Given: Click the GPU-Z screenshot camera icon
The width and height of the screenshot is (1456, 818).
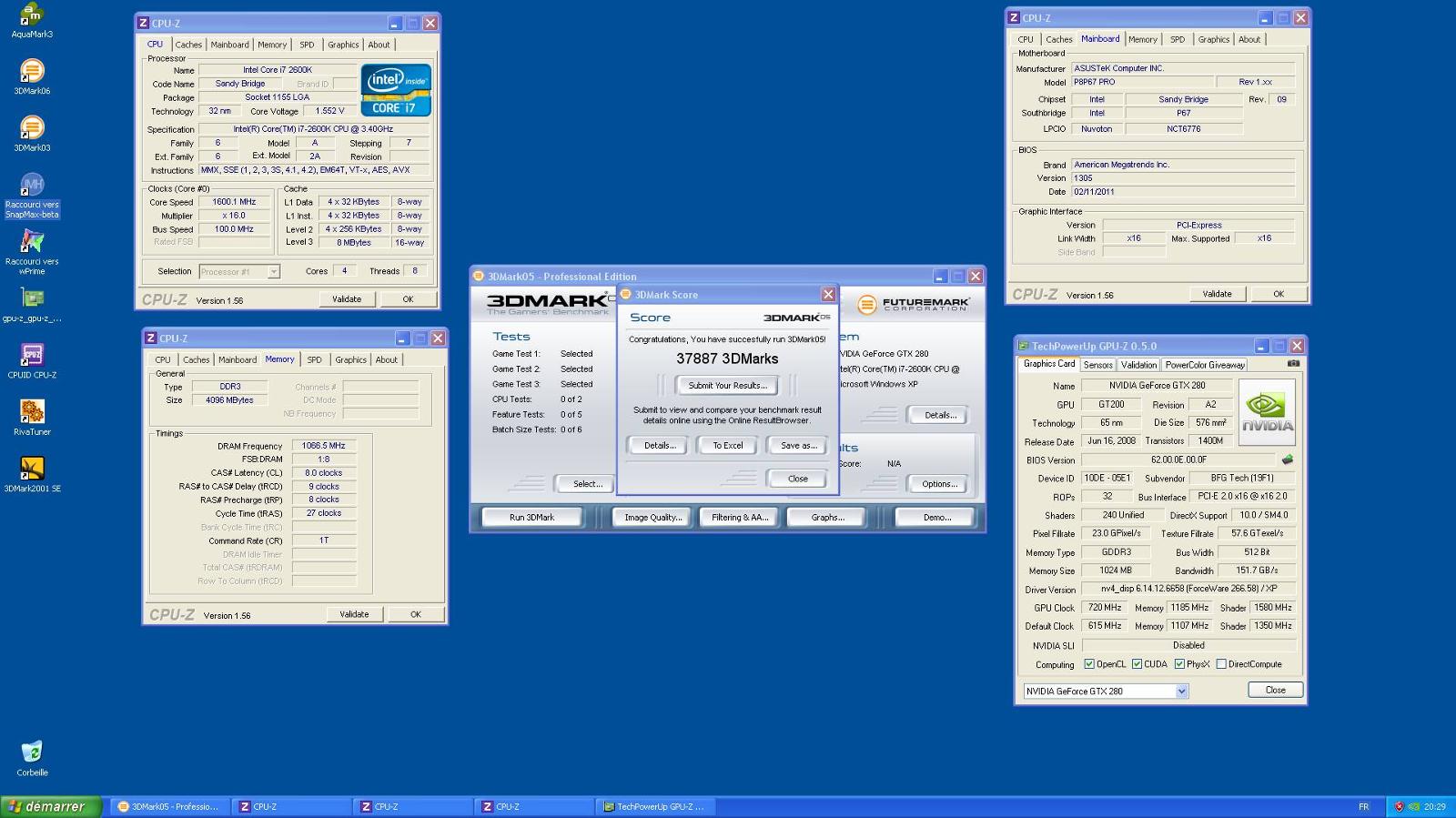Looking at the screenshot, I should (x=1293, y=363).
